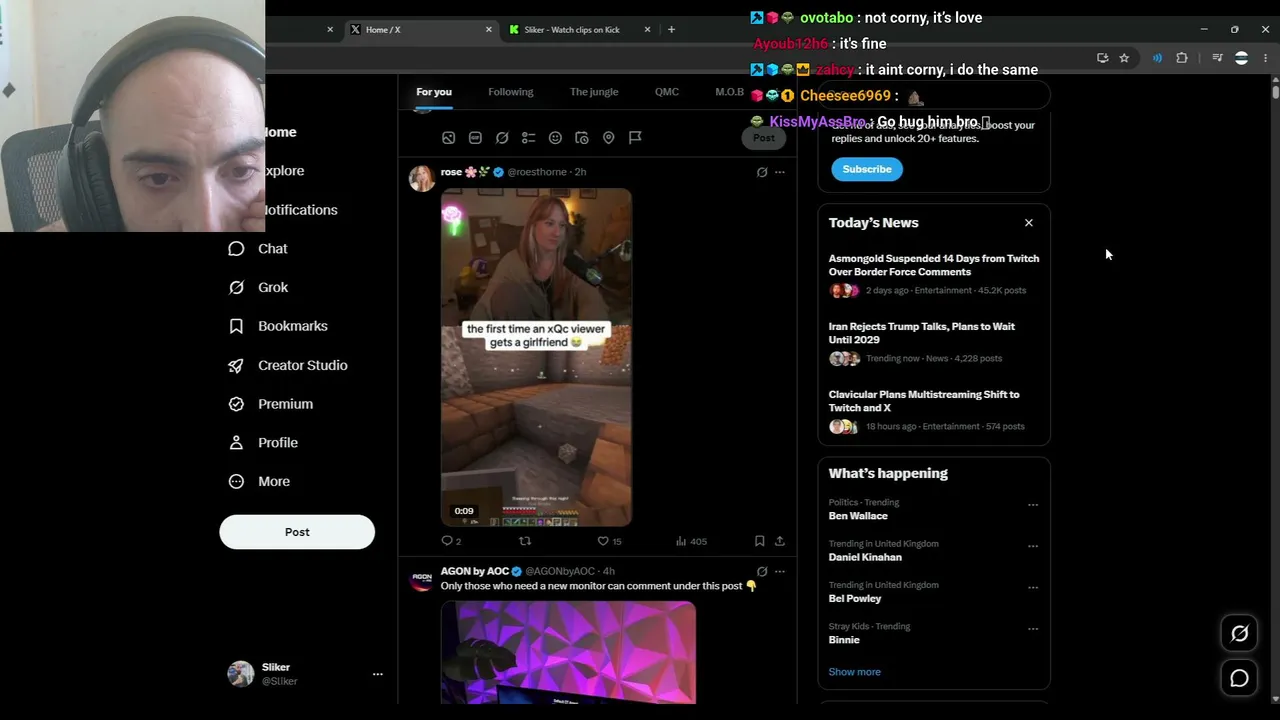Screen dimensions: 1280x720
Task: Bookmark rose's post
Action: point(760,541)
